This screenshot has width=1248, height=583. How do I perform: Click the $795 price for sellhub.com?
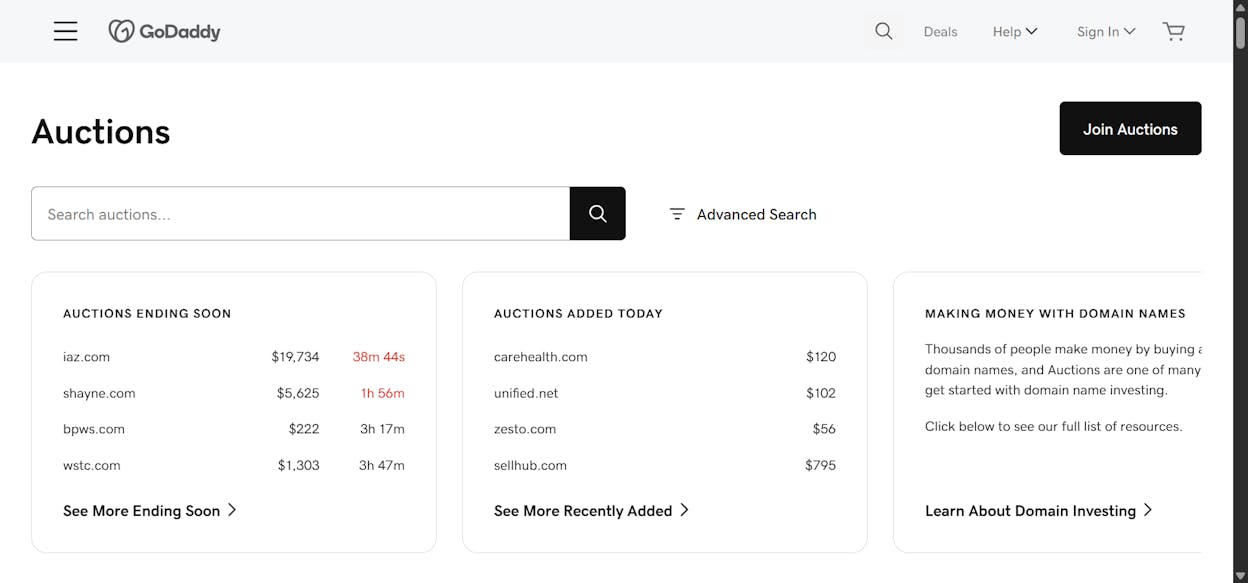pos(820,465)
